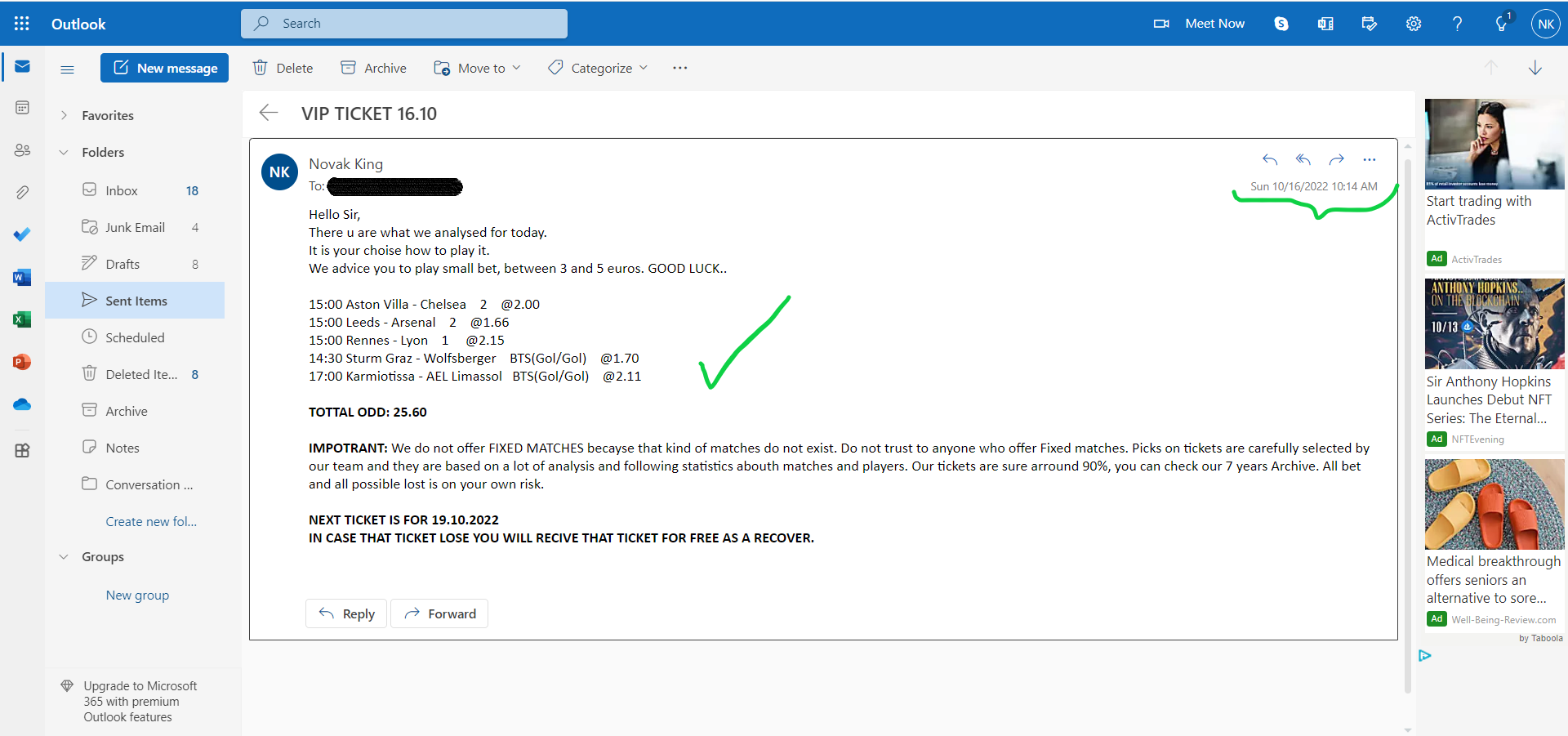Open the Help question mark
This screenshot has height=736, width=1568.
click(x=1458, y=24)
